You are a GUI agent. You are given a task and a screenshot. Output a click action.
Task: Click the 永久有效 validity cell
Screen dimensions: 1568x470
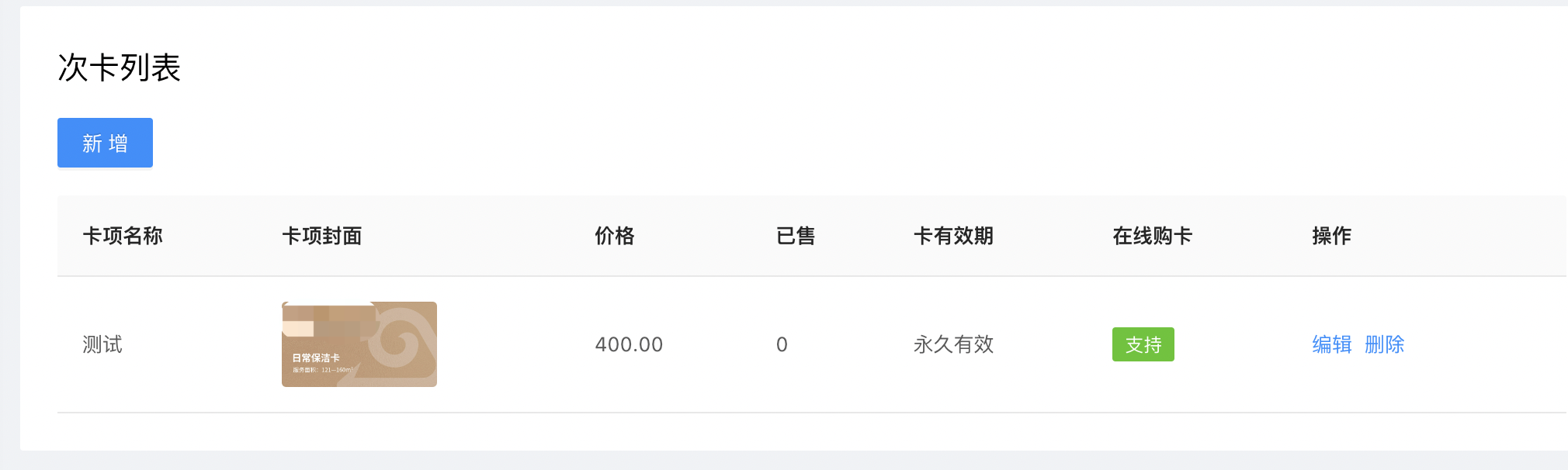tap(953, 344)
